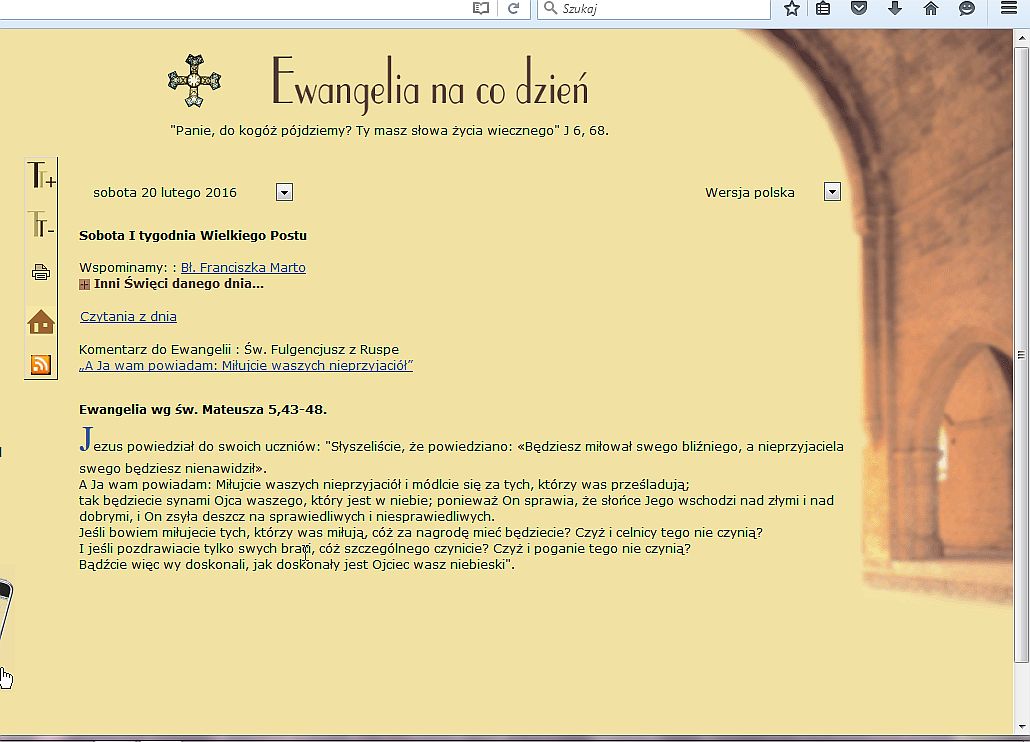
Task: Open the browser downloads arrow
Action: [895, 9]
